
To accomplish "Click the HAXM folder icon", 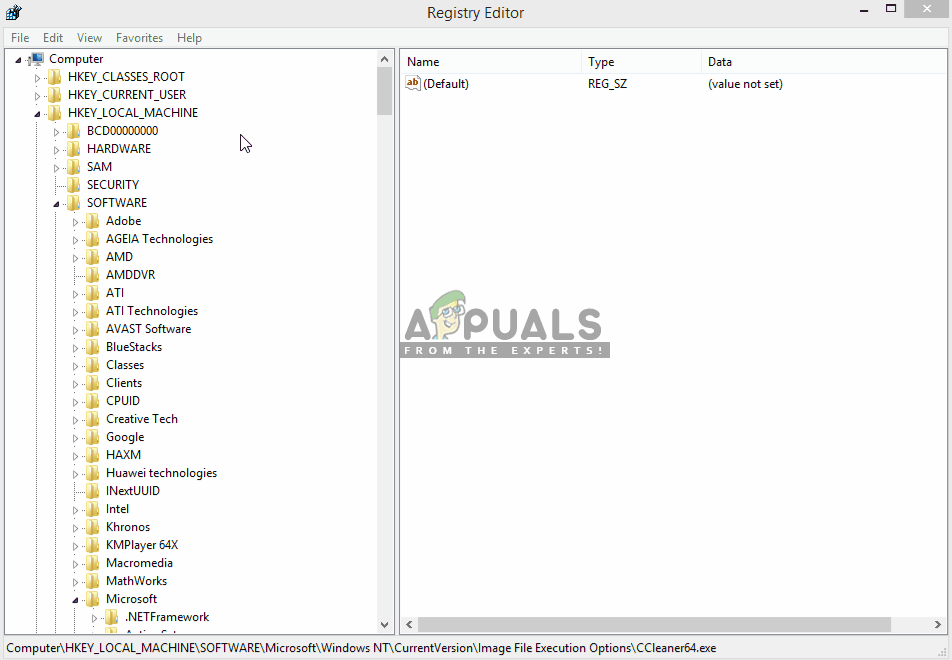I will click(x=92, y=455).
